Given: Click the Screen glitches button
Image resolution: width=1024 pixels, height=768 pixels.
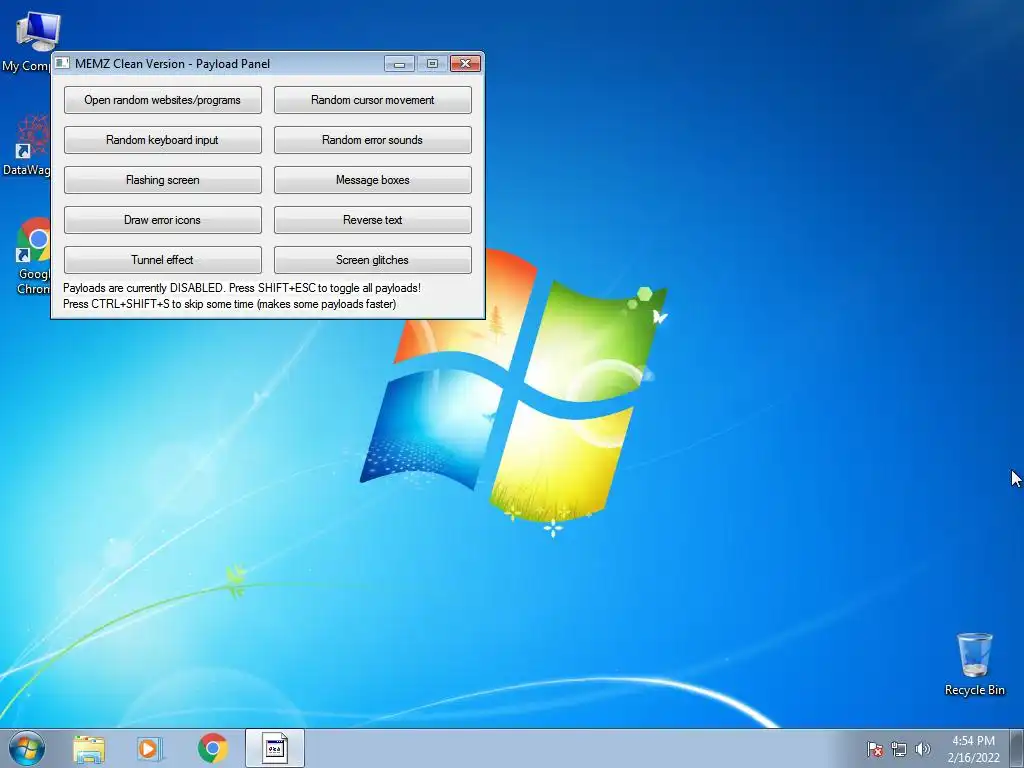Looking at the screenshot, I should tap(372, 259).
